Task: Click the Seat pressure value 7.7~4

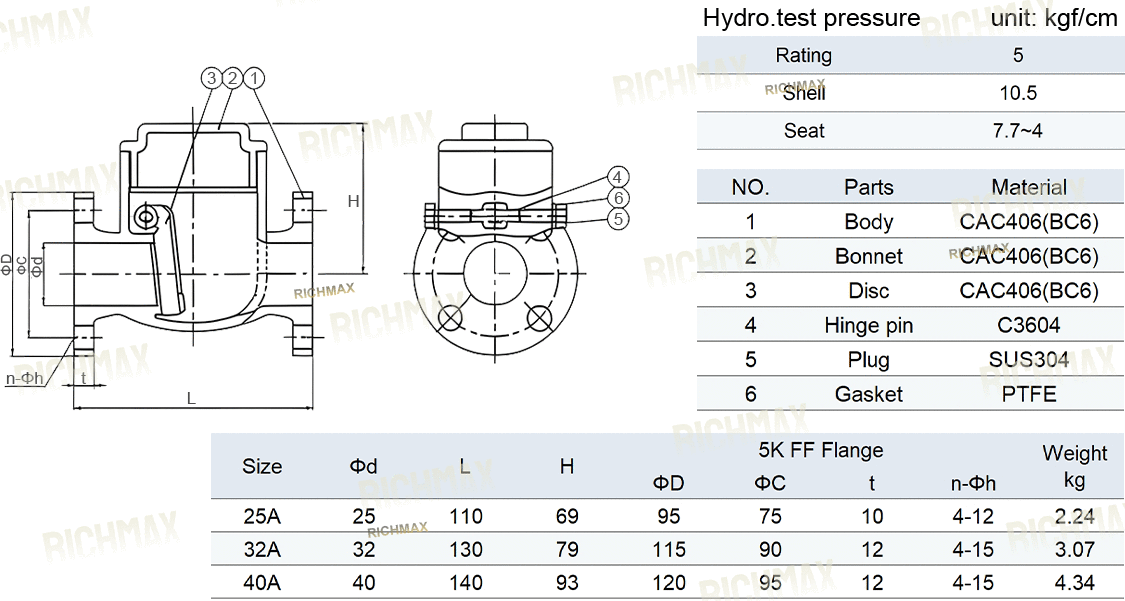Action: [1018, 131]
